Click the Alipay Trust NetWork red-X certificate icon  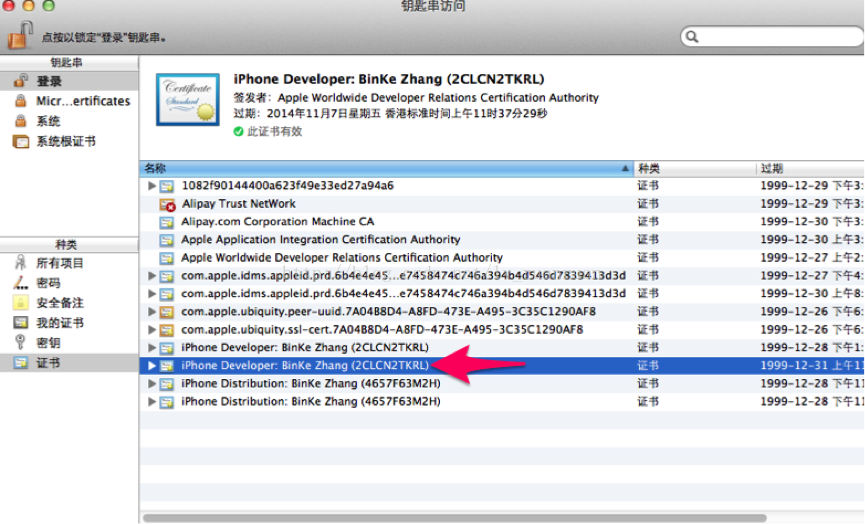pos(167,204)
